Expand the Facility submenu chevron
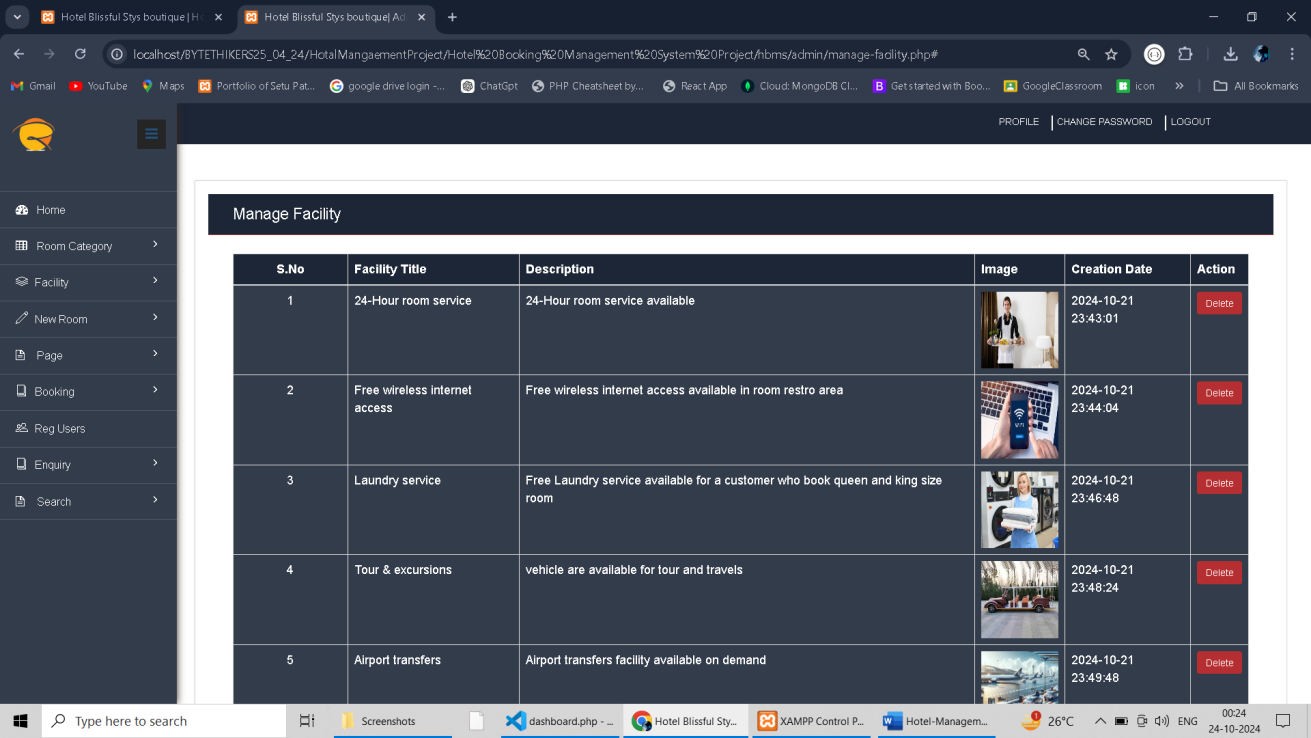1311x738 pixels. click(155, 280)
